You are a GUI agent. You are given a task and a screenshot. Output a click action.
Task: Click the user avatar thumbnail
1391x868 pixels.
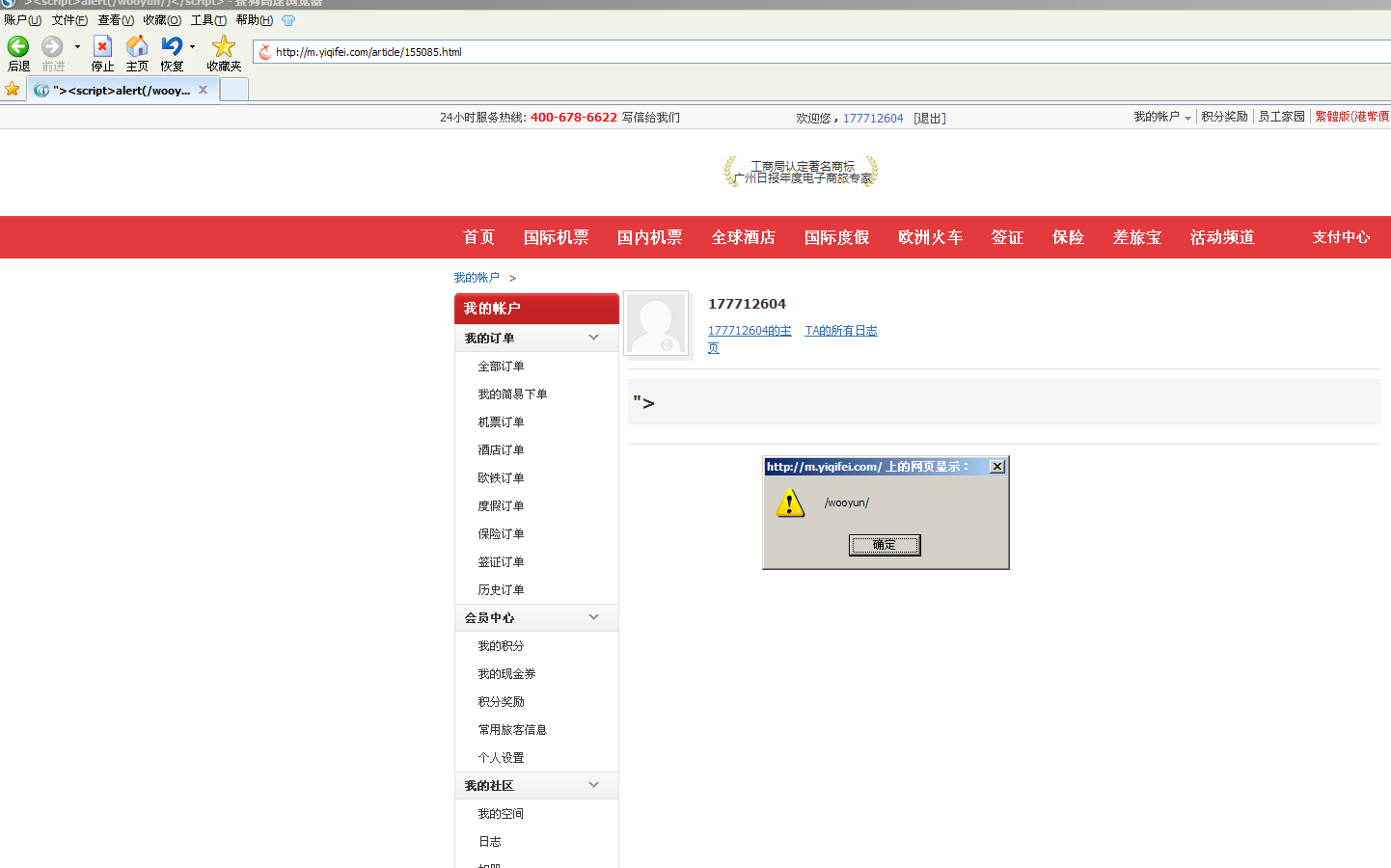point(657,324)
